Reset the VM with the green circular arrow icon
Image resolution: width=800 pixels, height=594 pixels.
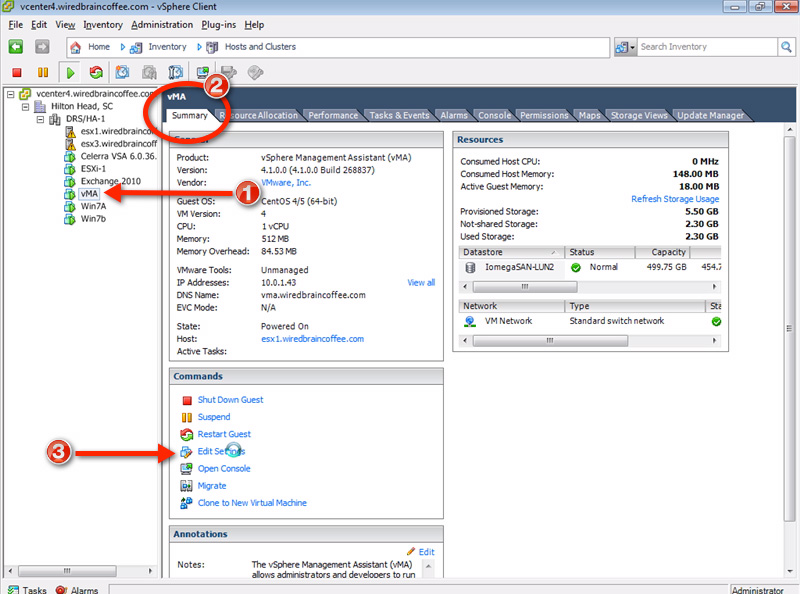[x=96, y=73]
